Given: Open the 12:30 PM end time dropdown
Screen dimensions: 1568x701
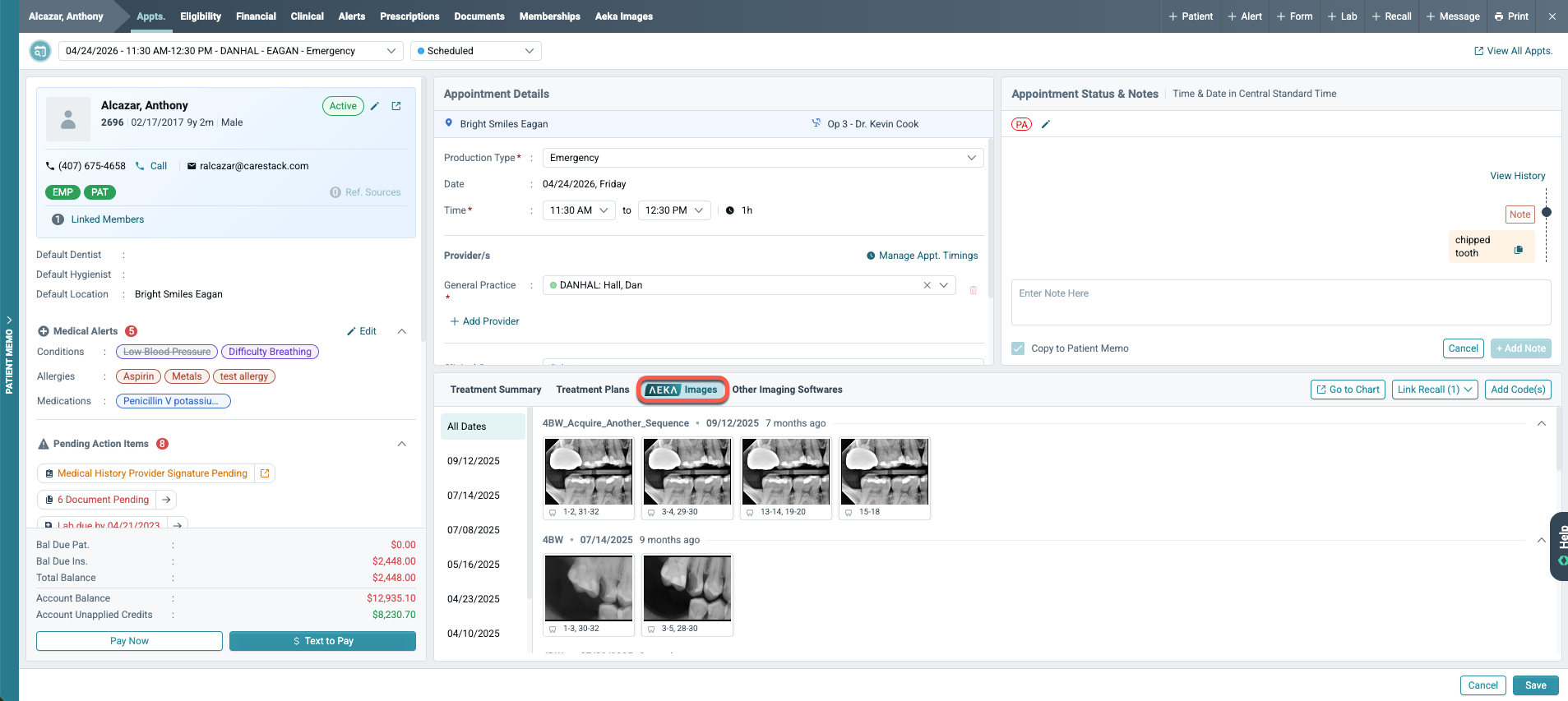Looking at the screenshot, I should (674, 210).
